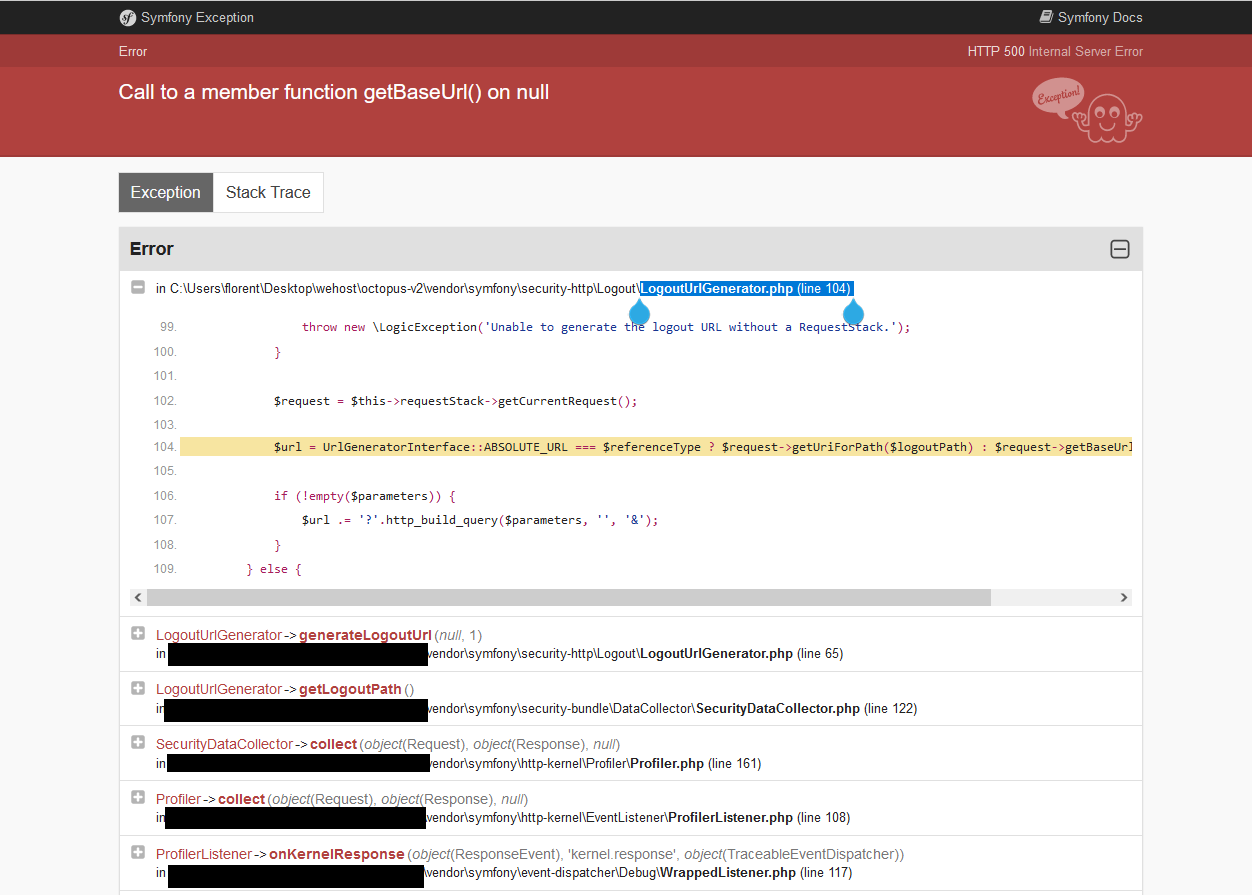
Task: Click the code horizontal scrollbar right arrow
Action: [x=1124, y=597]
